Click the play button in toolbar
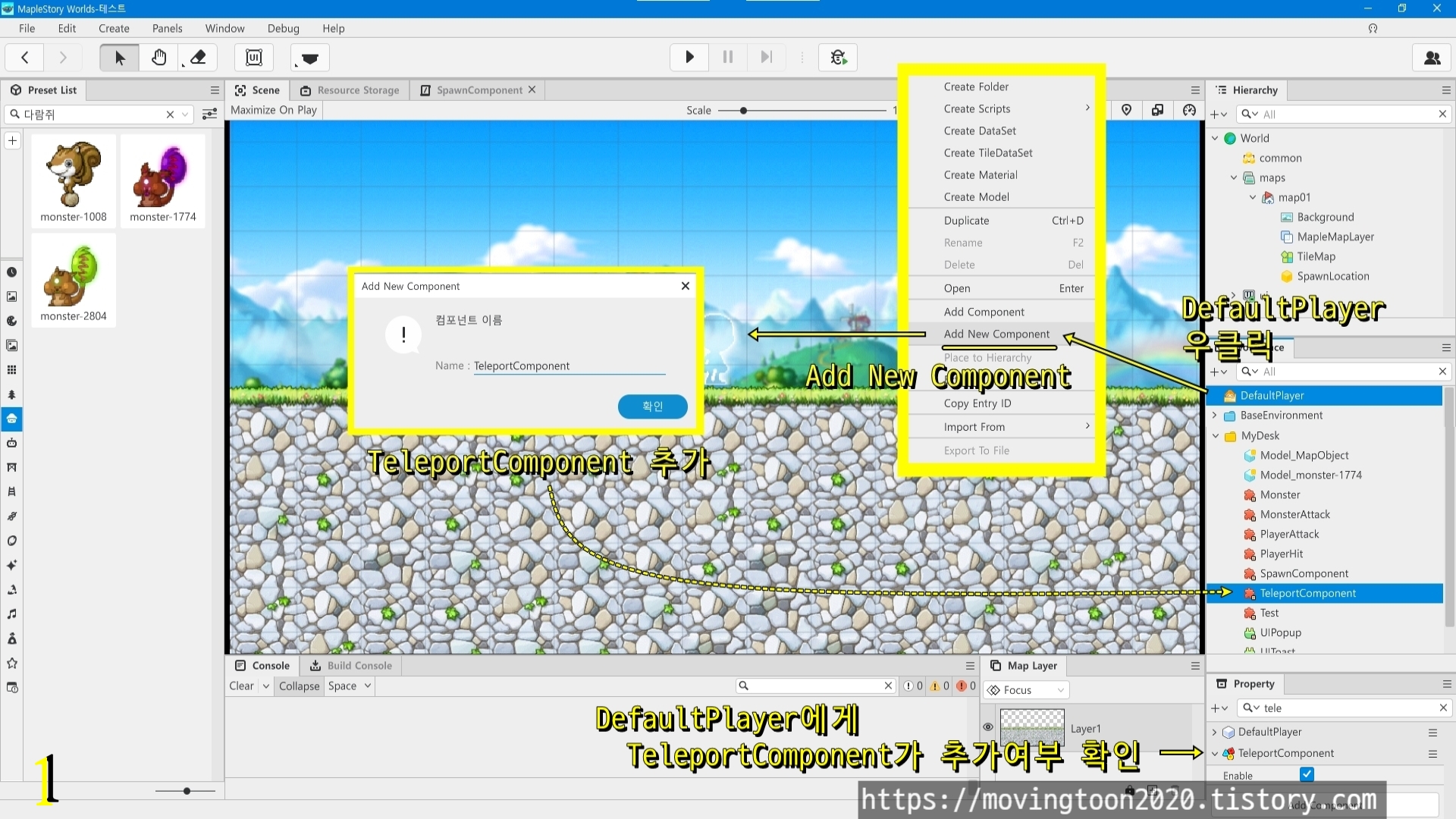Viewport: 1456px width, 819px height. 689,57
